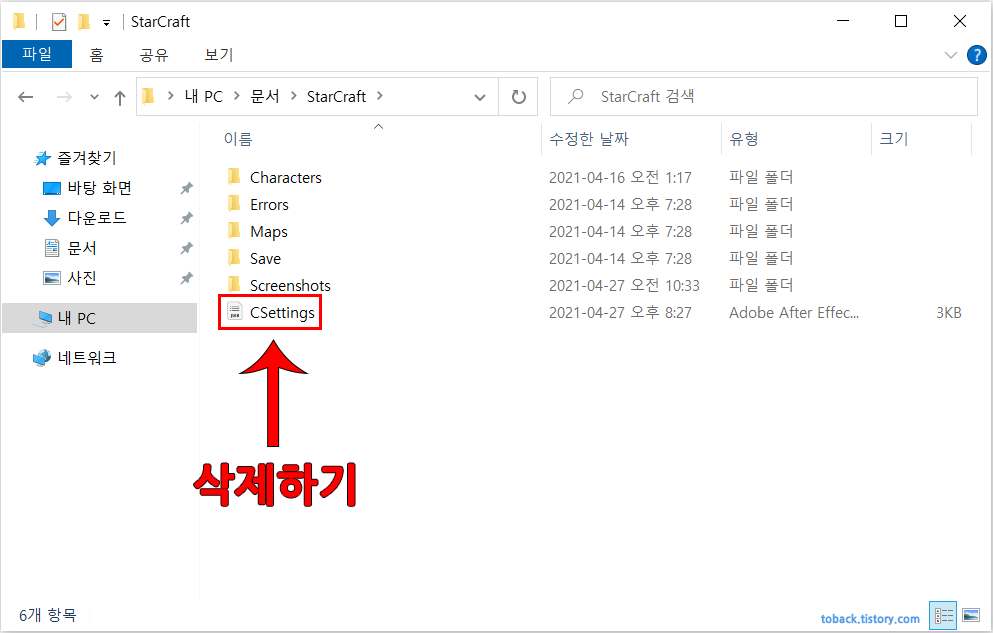The height and width of the screenshot is (633, 993).
Task: Expand the ribbon with the chevron
Action: [x=950, y=55]
